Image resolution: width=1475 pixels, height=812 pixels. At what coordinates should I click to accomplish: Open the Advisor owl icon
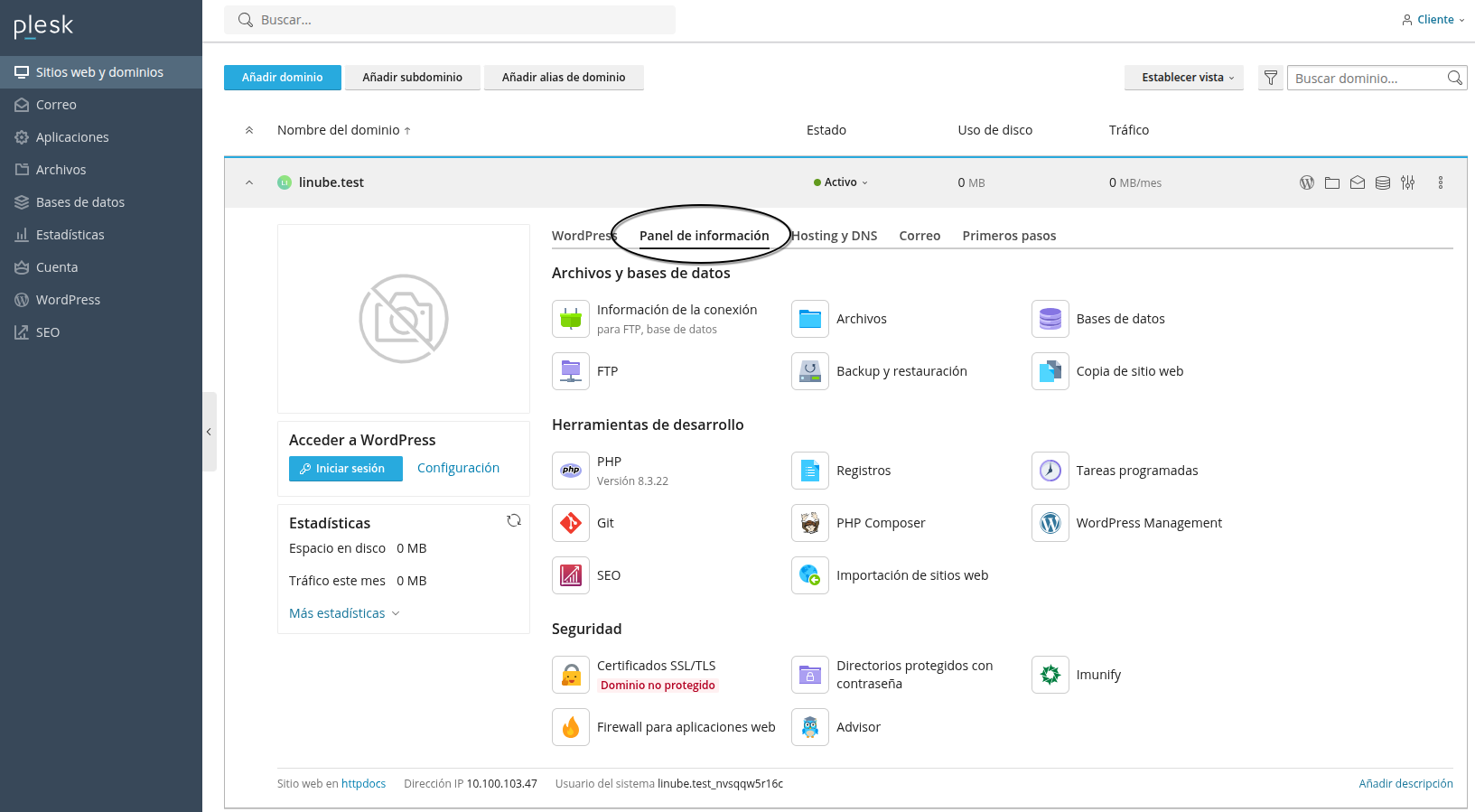pos(810,727)
